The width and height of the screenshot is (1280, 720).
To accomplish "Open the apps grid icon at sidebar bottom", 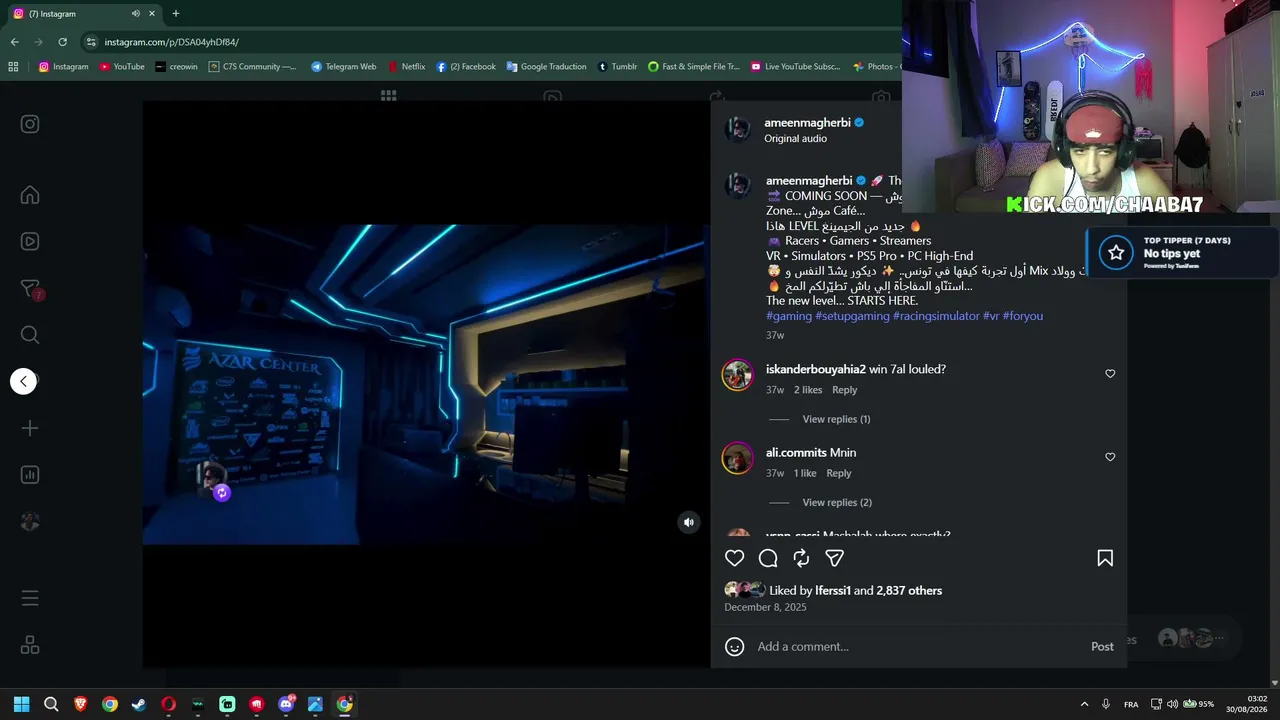I will point(30,645).
